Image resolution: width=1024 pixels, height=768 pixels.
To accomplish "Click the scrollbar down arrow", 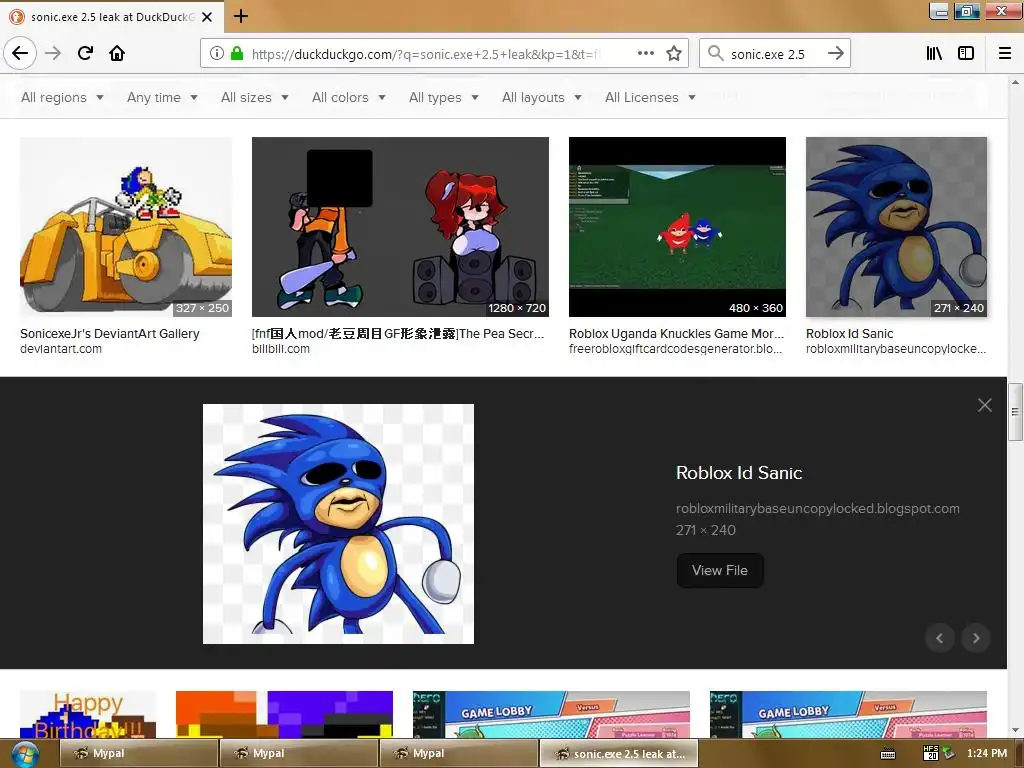I will point(1015,731).
